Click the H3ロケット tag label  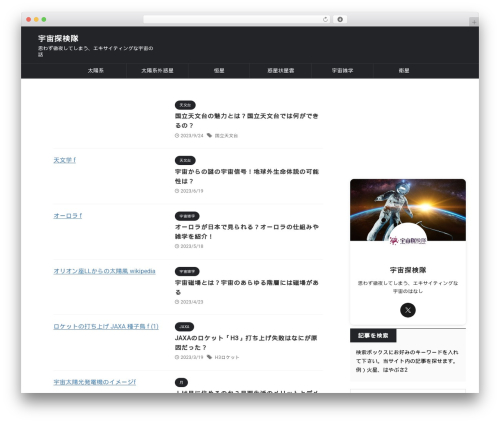pos(227,357)
